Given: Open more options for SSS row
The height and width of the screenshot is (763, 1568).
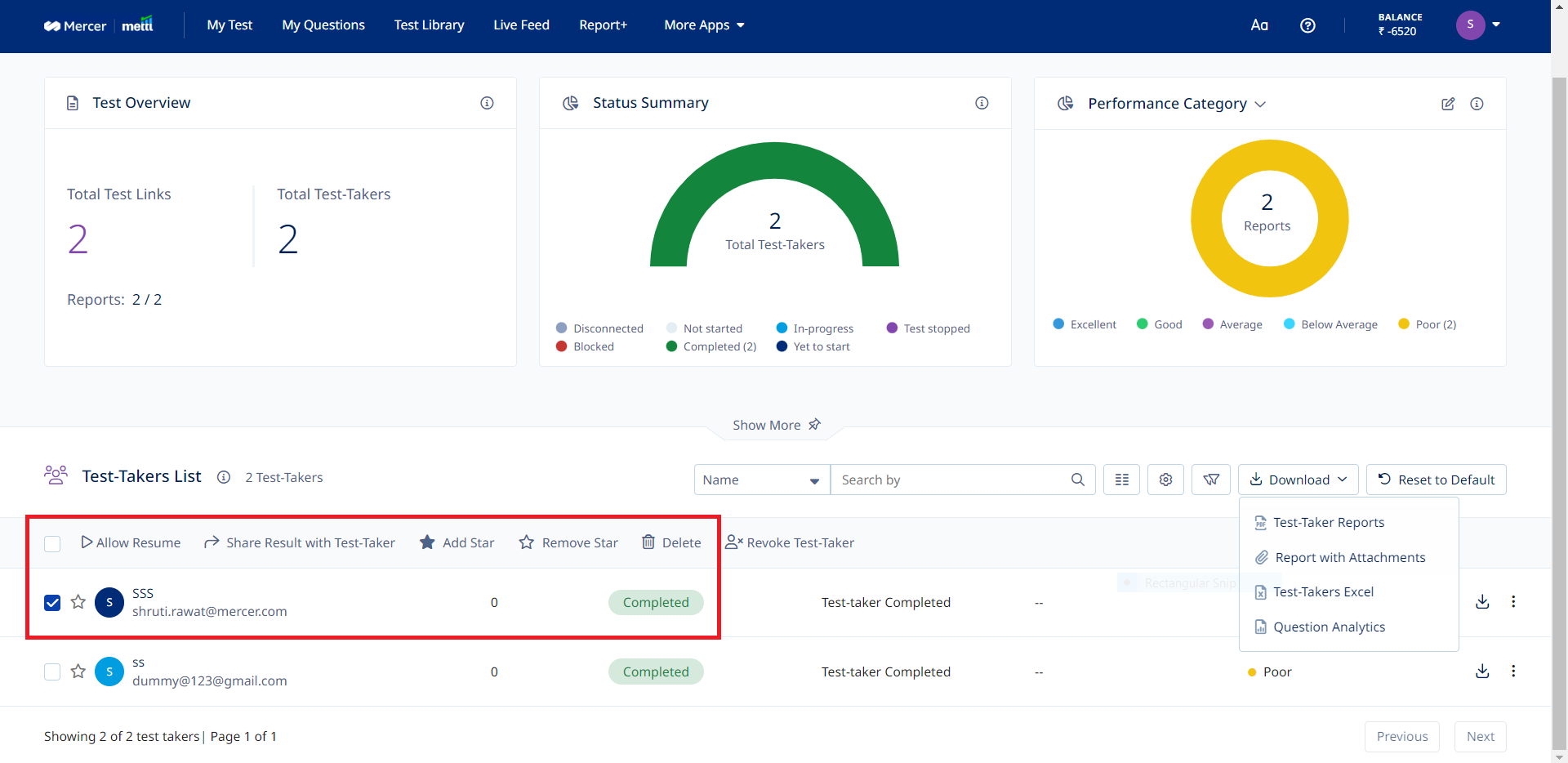Looking at the screenshot, I should [1513, 601].
